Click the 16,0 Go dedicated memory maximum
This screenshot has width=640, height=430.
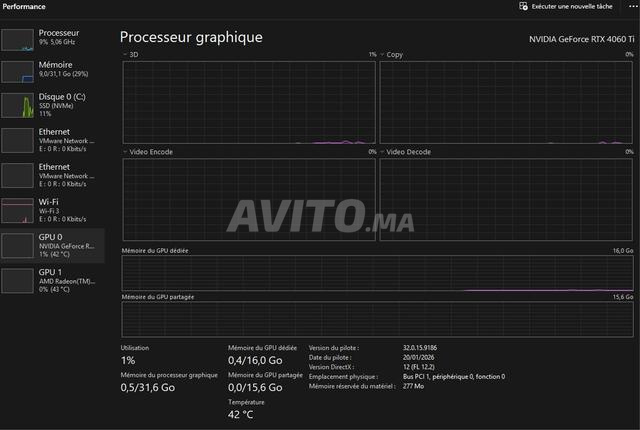[x=623, y=250]
